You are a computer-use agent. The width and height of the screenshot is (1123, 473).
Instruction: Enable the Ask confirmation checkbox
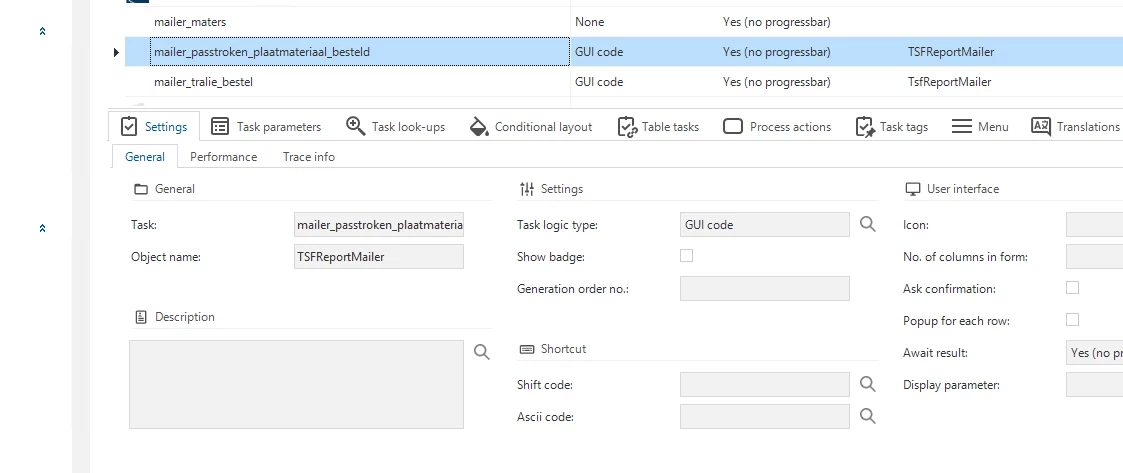pyautogui.click(x=1072, y=288)
